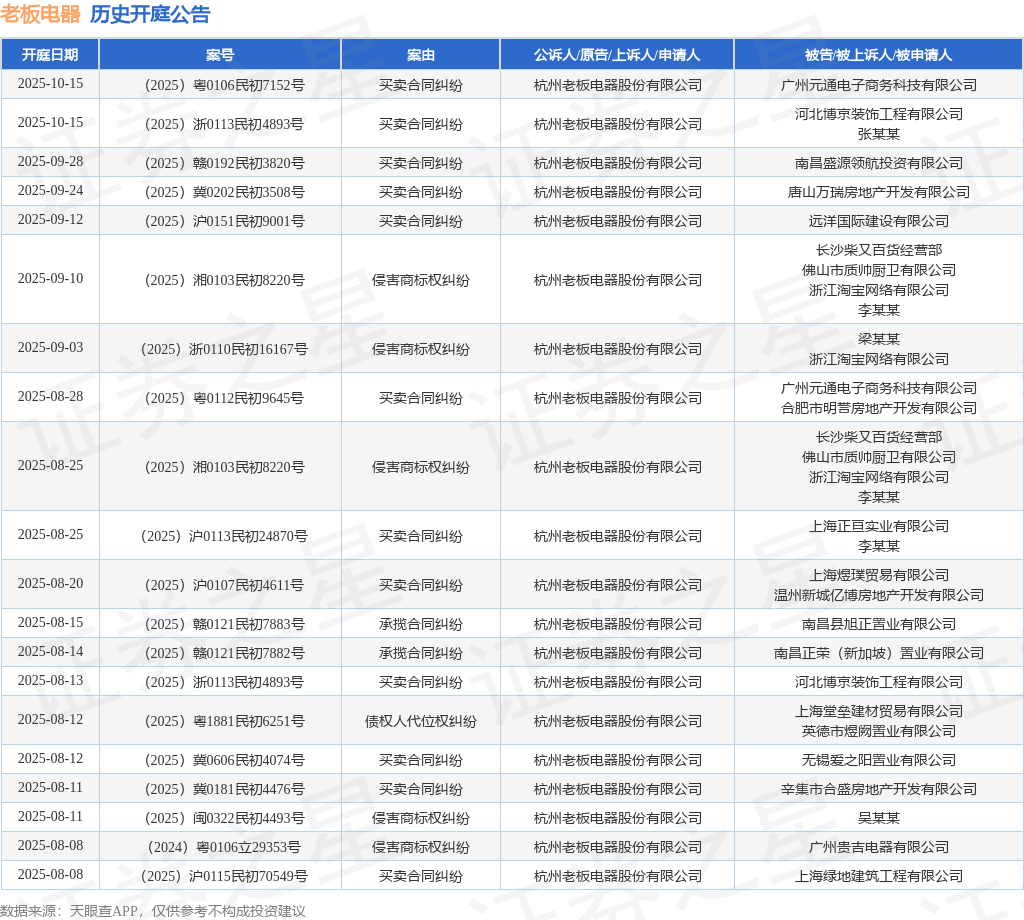
Task: Click the 老板电器 title text
Action: point(40,14)
